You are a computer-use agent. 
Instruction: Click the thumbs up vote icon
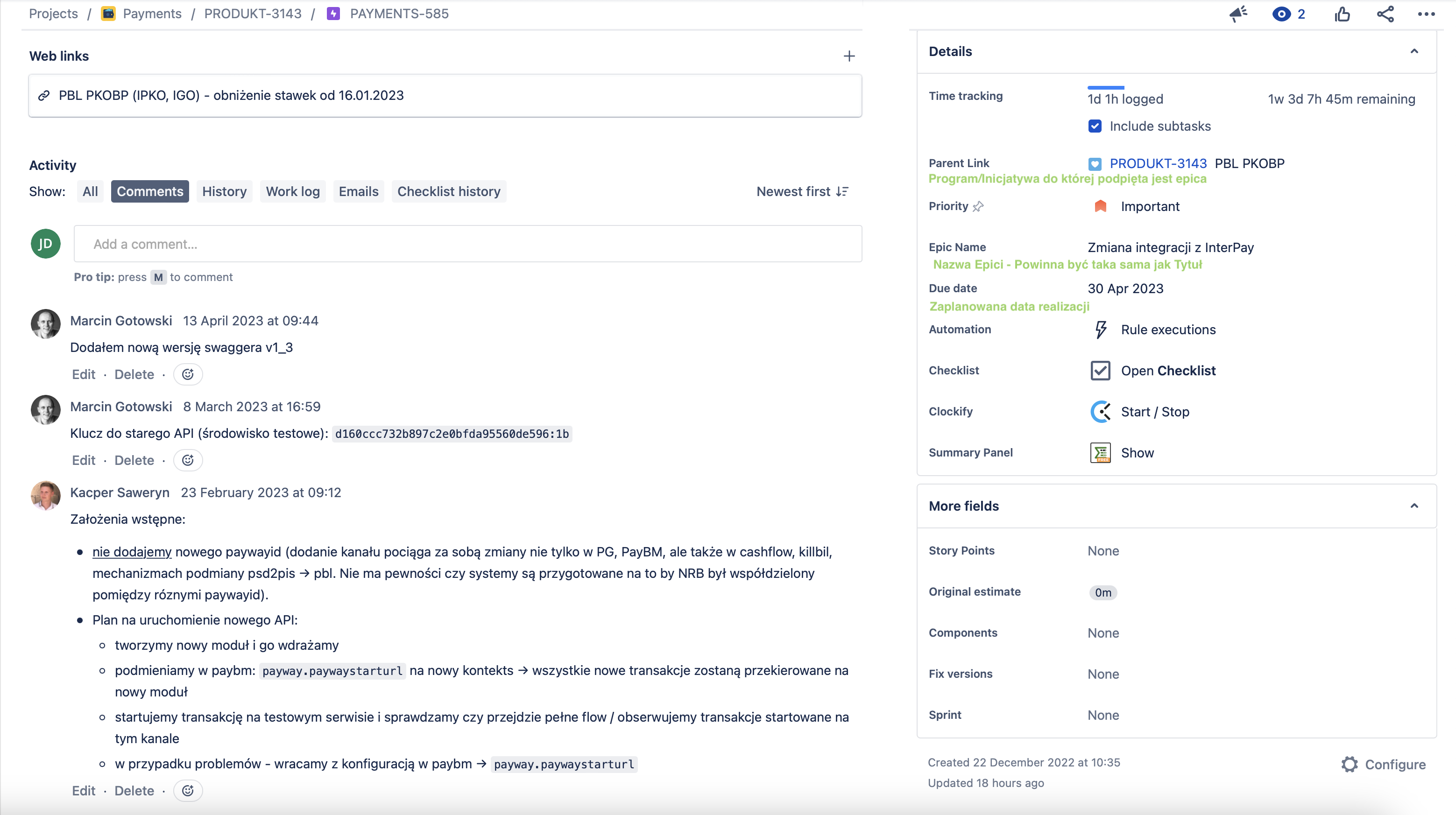pos(1342,14)
